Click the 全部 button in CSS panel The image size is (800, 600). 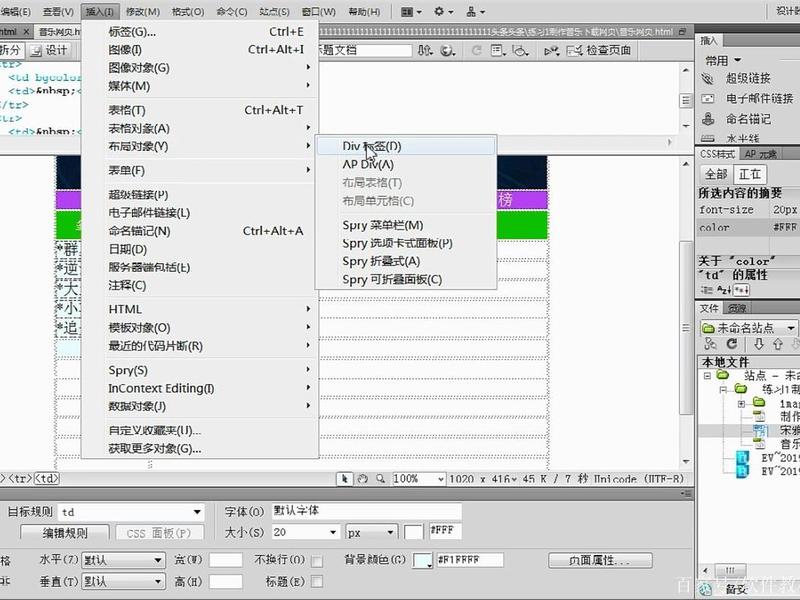point(716,174)
